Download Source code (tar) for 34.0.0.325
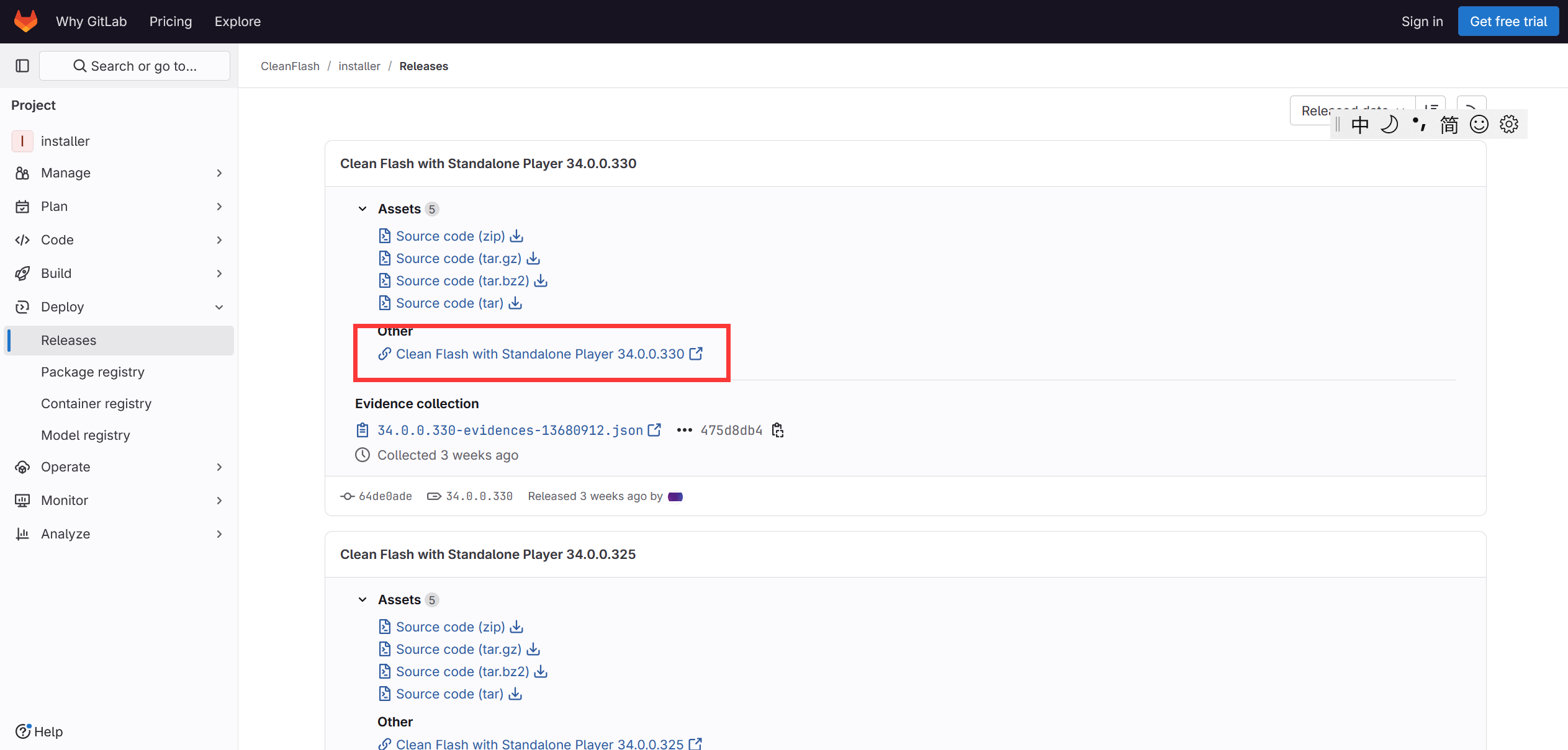This screenshot has width=1568, height=750. coord(515,694)
